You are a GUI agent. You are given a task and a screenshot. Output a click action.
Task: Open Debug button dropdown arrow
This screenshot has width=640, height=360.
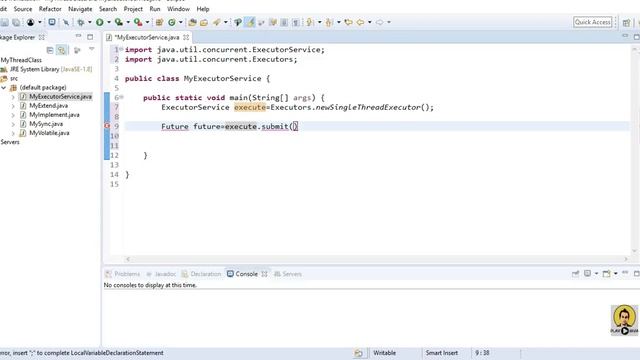pyautogui.click(x=90, y=22)
